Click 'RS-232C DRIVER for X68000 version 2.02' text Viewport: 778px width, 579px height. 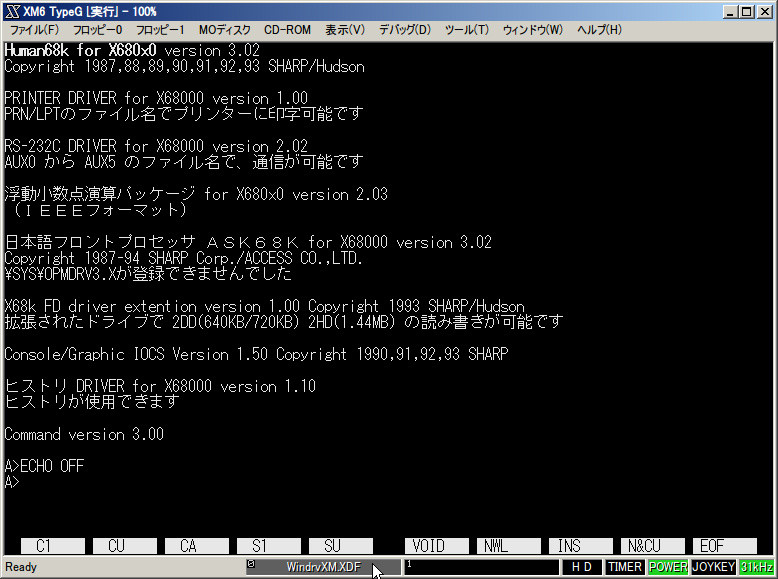(156, 146)
